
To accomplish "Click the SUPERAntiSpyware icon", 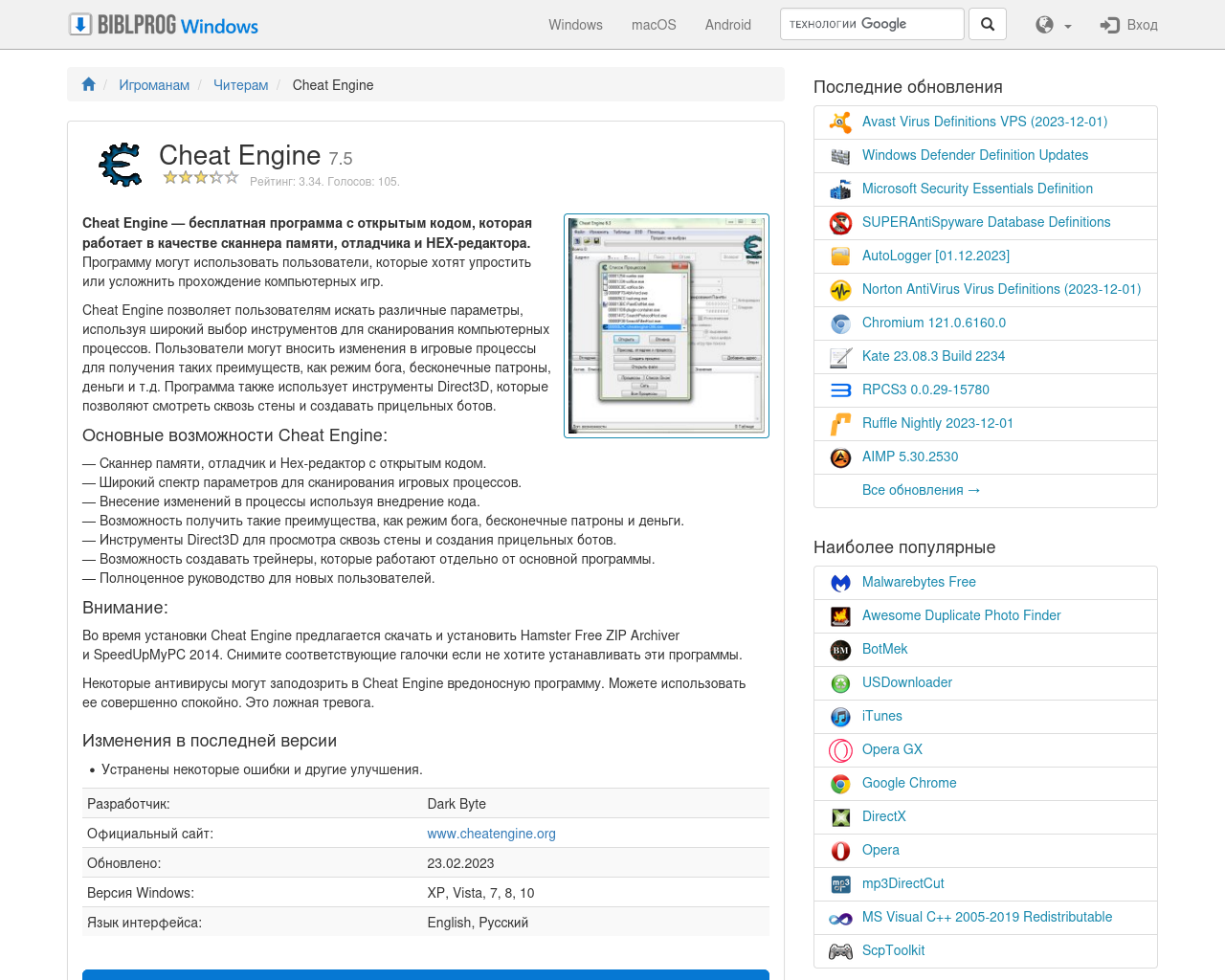I will pos(840,223).
